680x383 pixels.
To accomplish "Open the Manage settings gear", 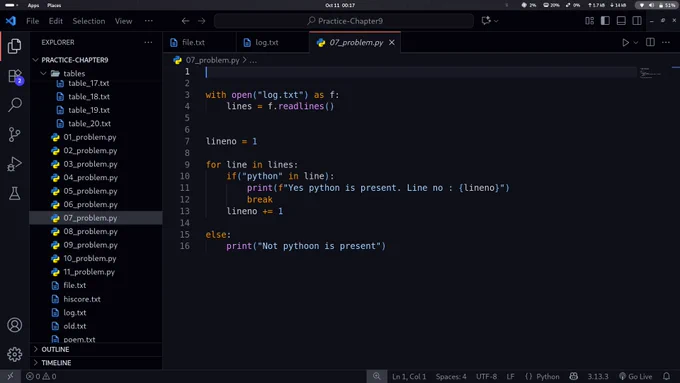I will point(14,354).
